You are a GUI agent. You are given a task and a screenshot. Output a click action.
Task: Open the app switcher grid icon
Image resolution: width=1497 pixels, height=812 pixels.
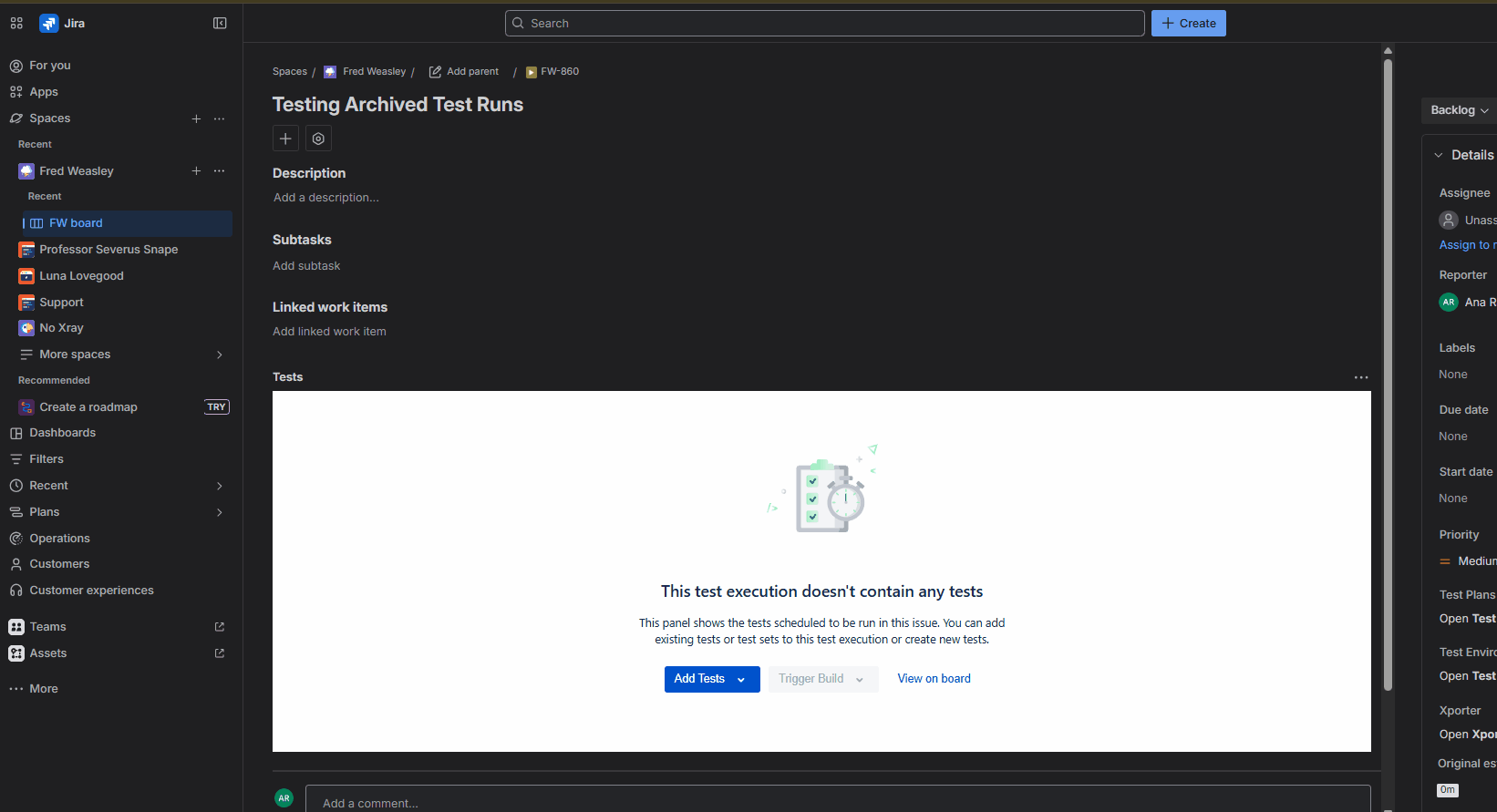[x=16, y=23]
